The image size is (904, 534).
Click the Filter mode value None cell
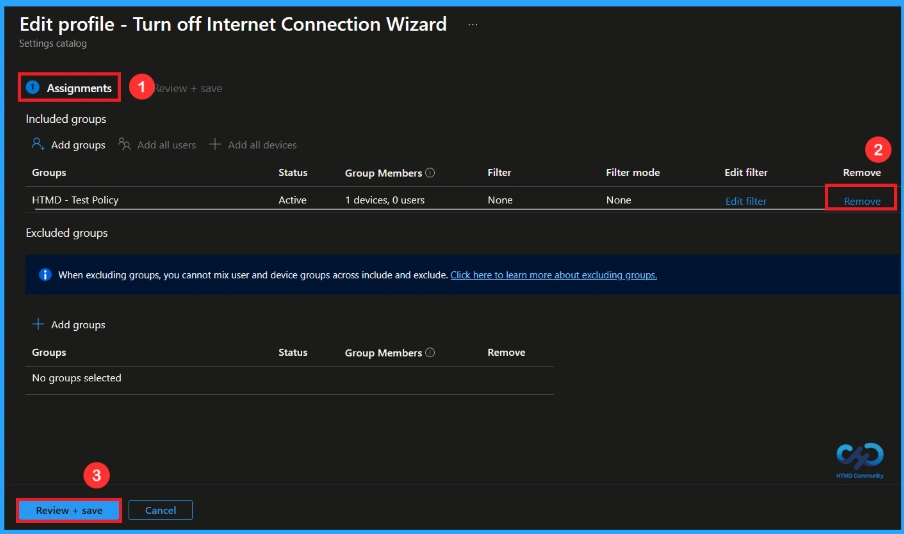tap(619, 200)
